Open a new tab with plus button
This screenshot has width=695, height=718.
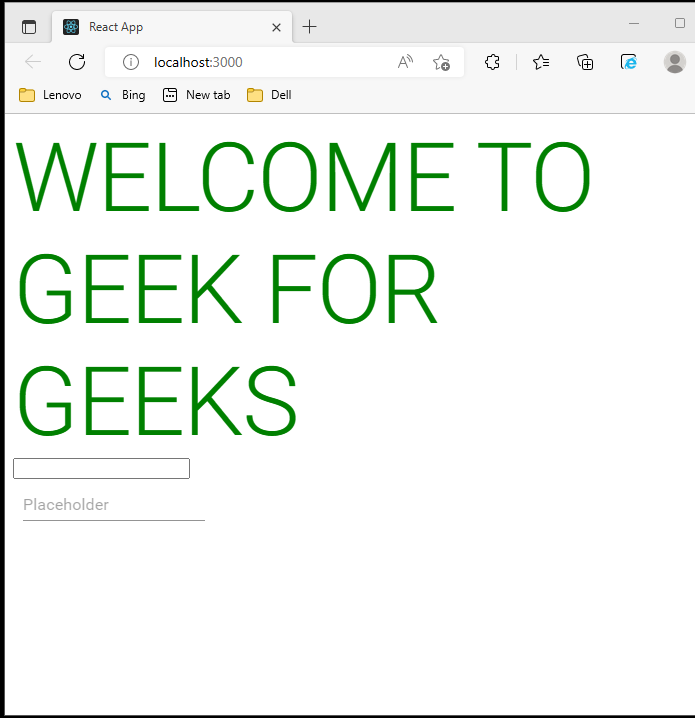(x=310, y=27)
